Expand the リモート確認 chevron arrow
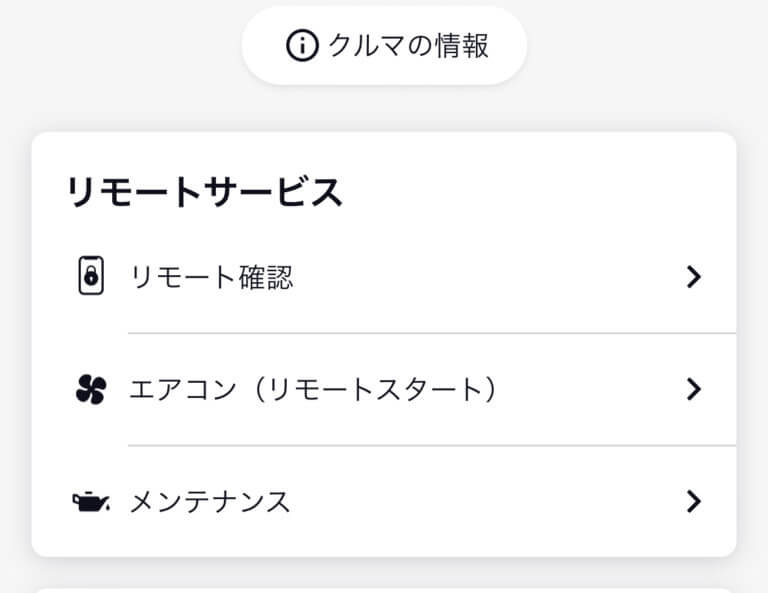Screen dimensions: 768x593 tap(694, 277)
